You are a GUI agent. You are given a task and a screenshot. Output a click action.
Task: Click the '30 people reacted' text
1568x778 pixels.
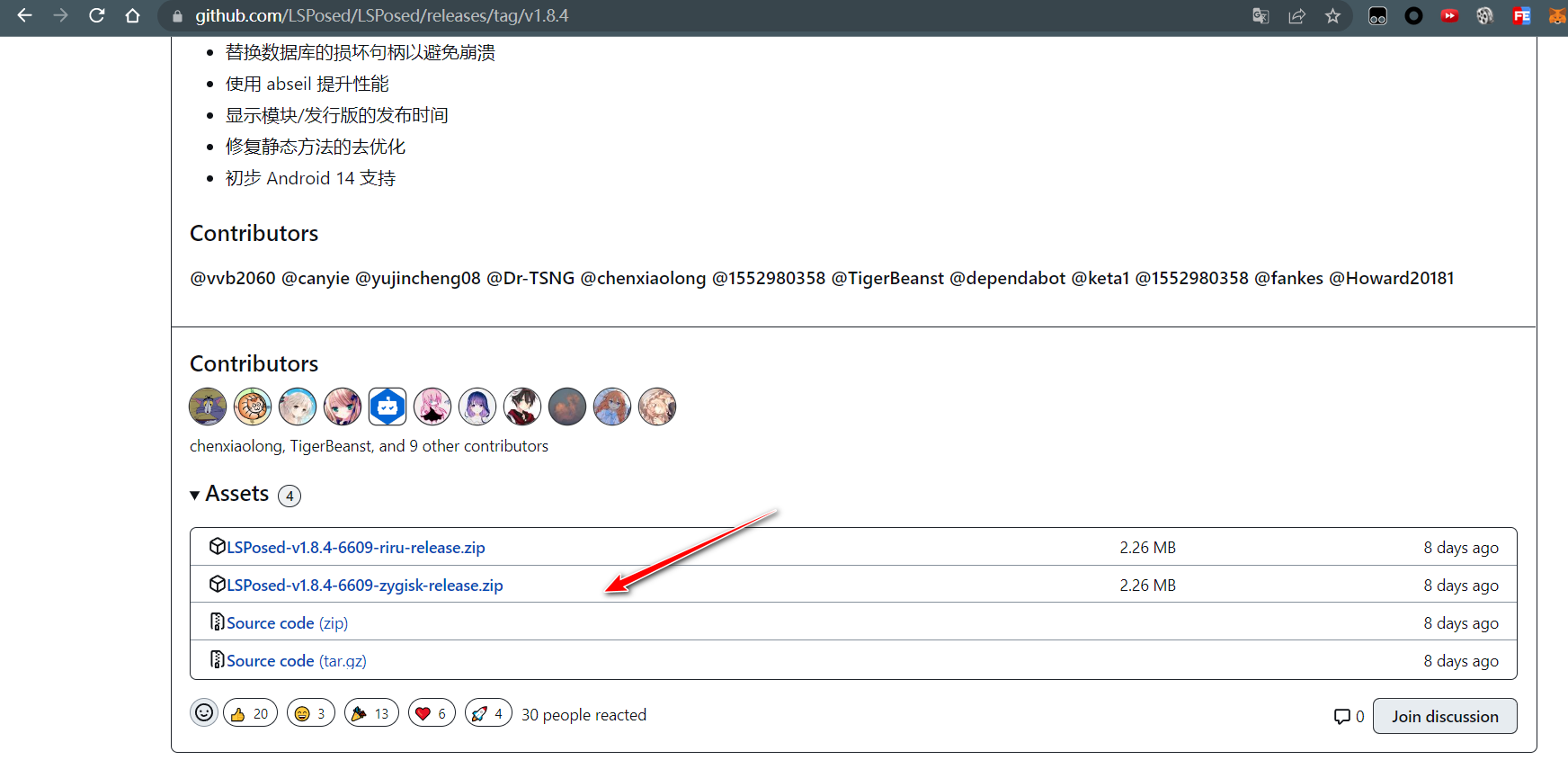point(584,715)
